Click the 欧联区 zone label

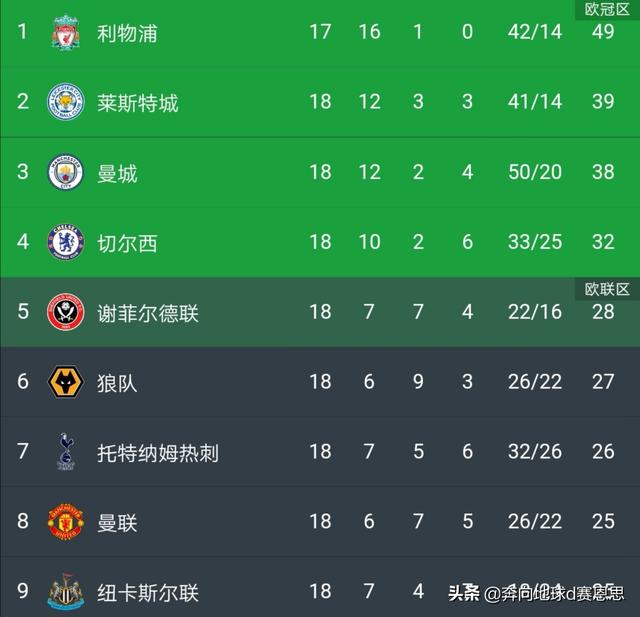coord(607,289)
